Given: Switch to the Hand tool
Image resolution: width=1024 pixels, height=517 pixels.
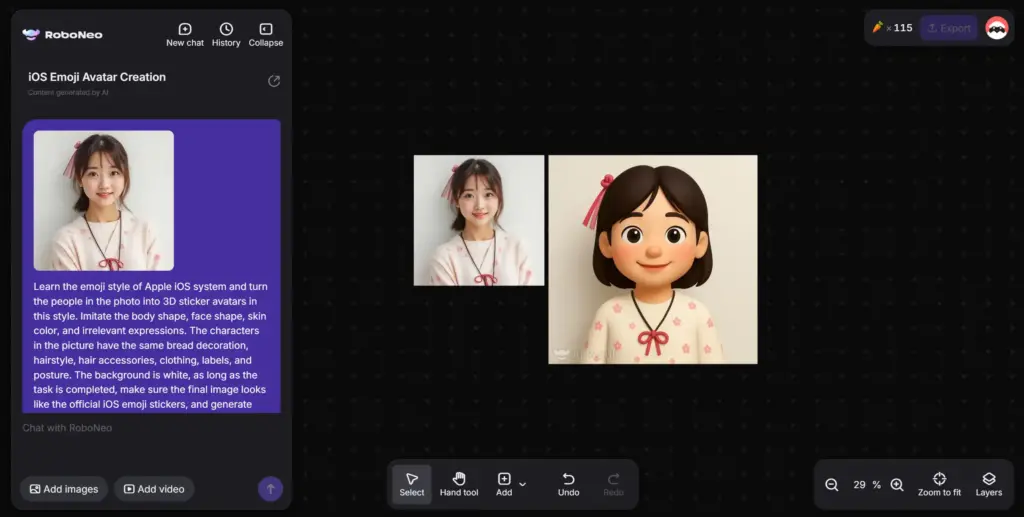Looking at the screenshot, I should pyautogui.click(x=459, y=484).
